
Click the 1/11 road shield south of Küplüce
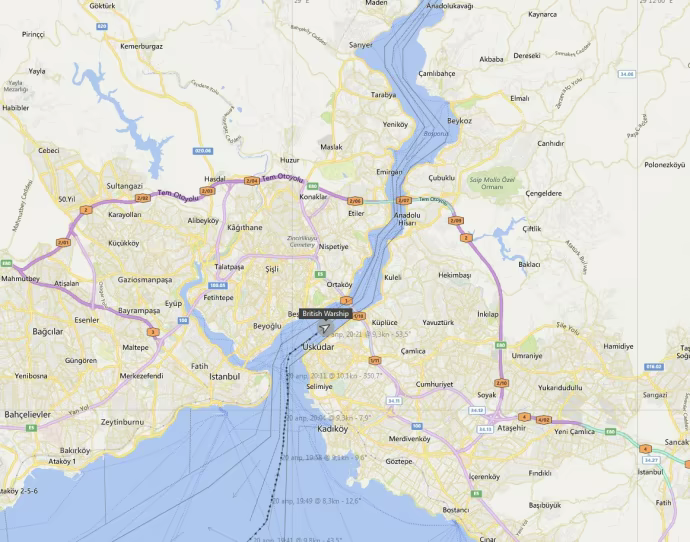coord(374,361)
